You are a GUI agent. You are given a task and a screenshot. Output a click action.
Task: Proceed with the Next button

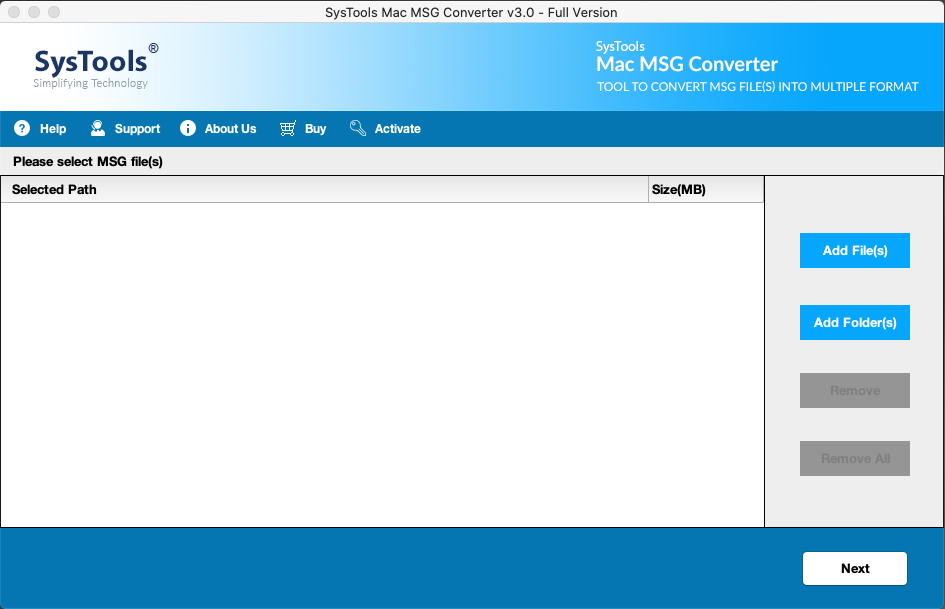(855, 569)
